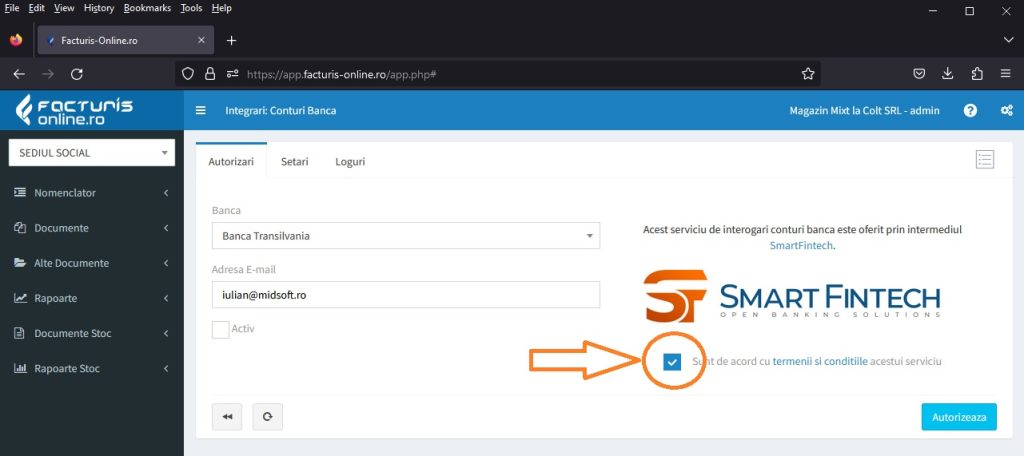
Task: Click the Nomenclator list icon
Action: click(x=20, y=193)
